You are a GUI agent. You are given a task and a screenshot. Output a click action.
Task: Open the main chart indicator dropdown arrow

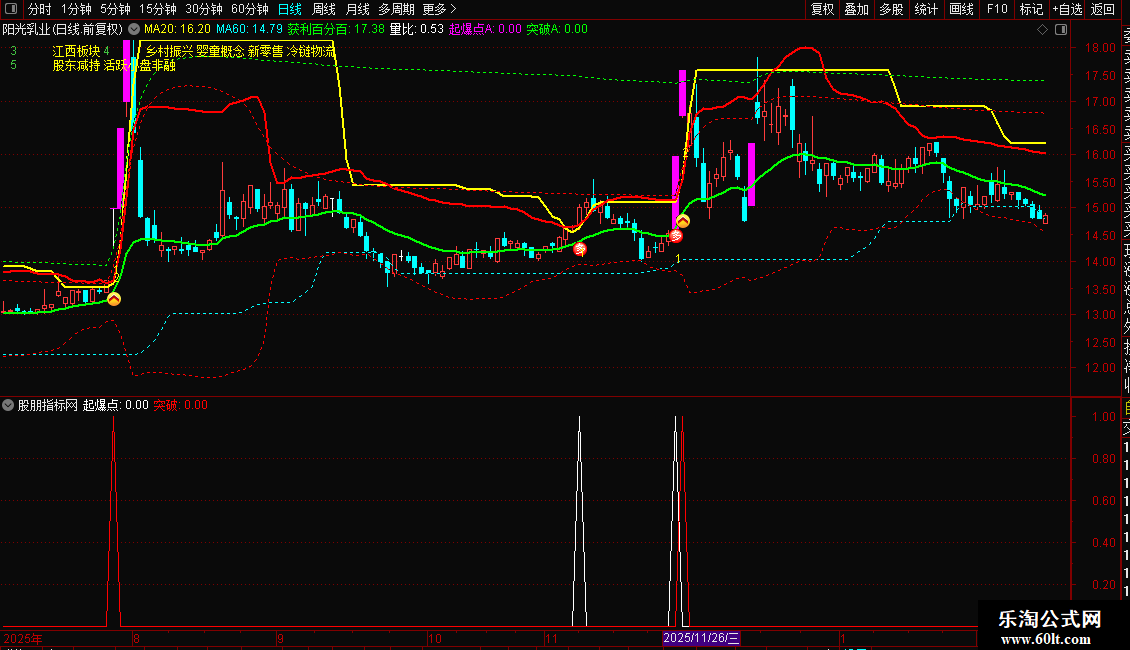(x=134, y=29)
